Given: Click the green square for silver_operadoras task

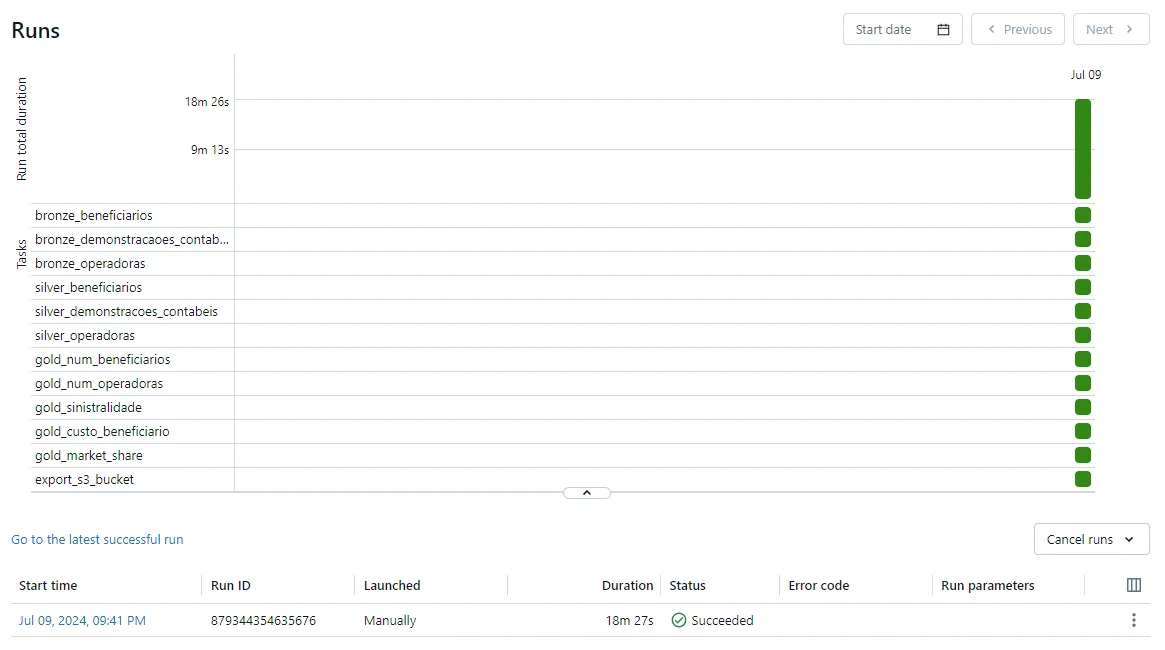Looking at the screenshot, I should coord(1083,335).
